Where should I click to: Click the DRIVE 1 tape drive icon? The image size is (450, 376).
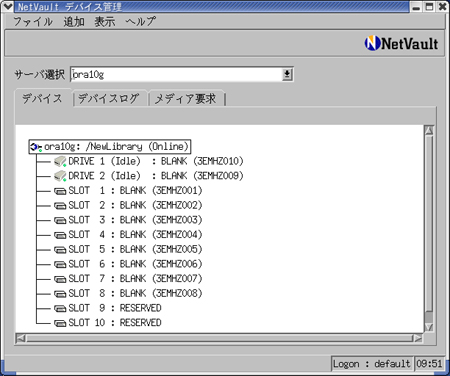click(x=60, y=161)
